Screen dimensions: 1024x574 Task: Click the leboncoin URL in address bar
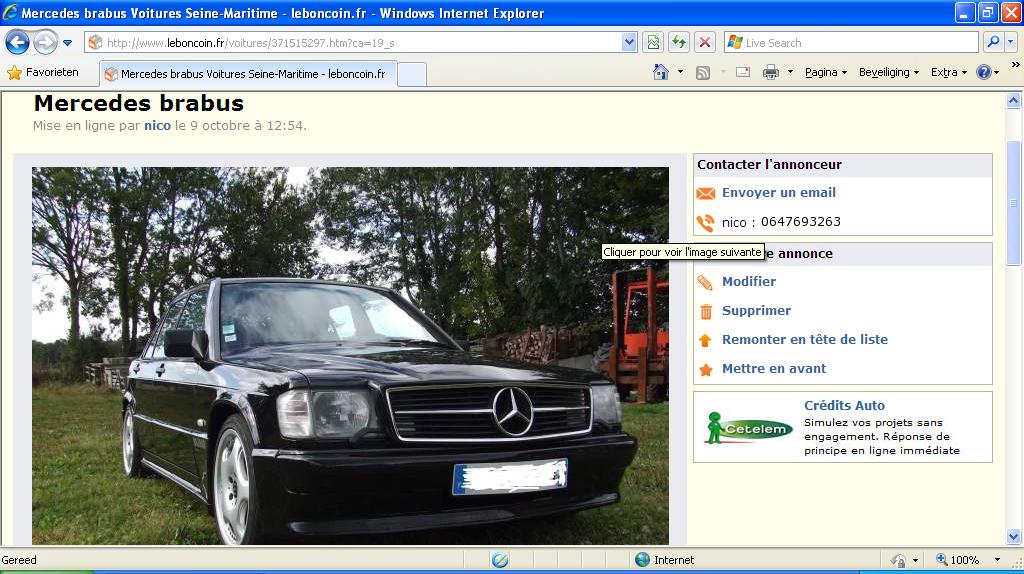coord(250,43)
